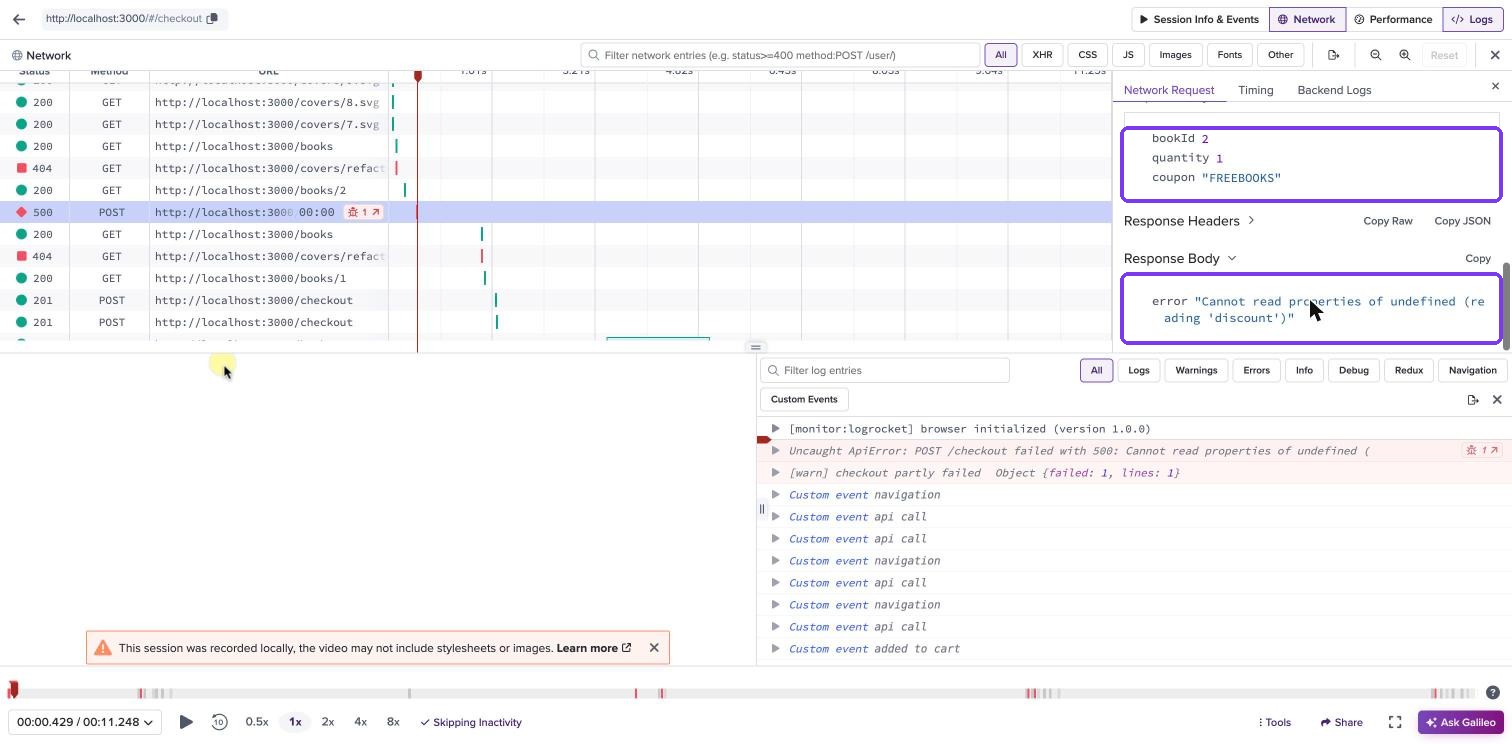
Task: Export network entries icon
Action: click(1334, 55)
